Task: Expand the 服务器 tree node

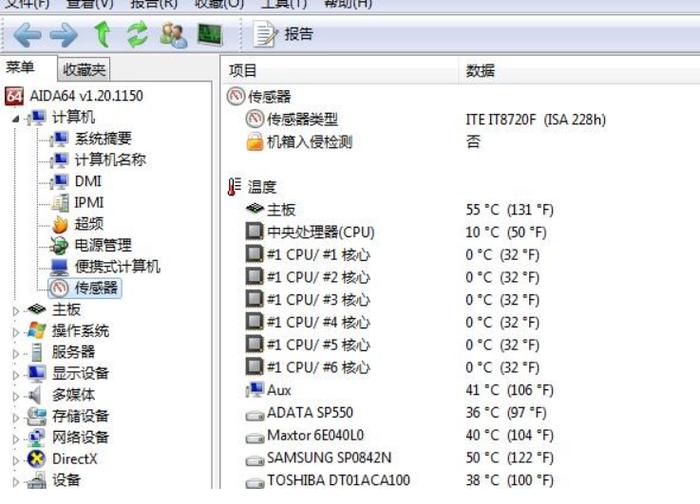Action: point(16,354)
